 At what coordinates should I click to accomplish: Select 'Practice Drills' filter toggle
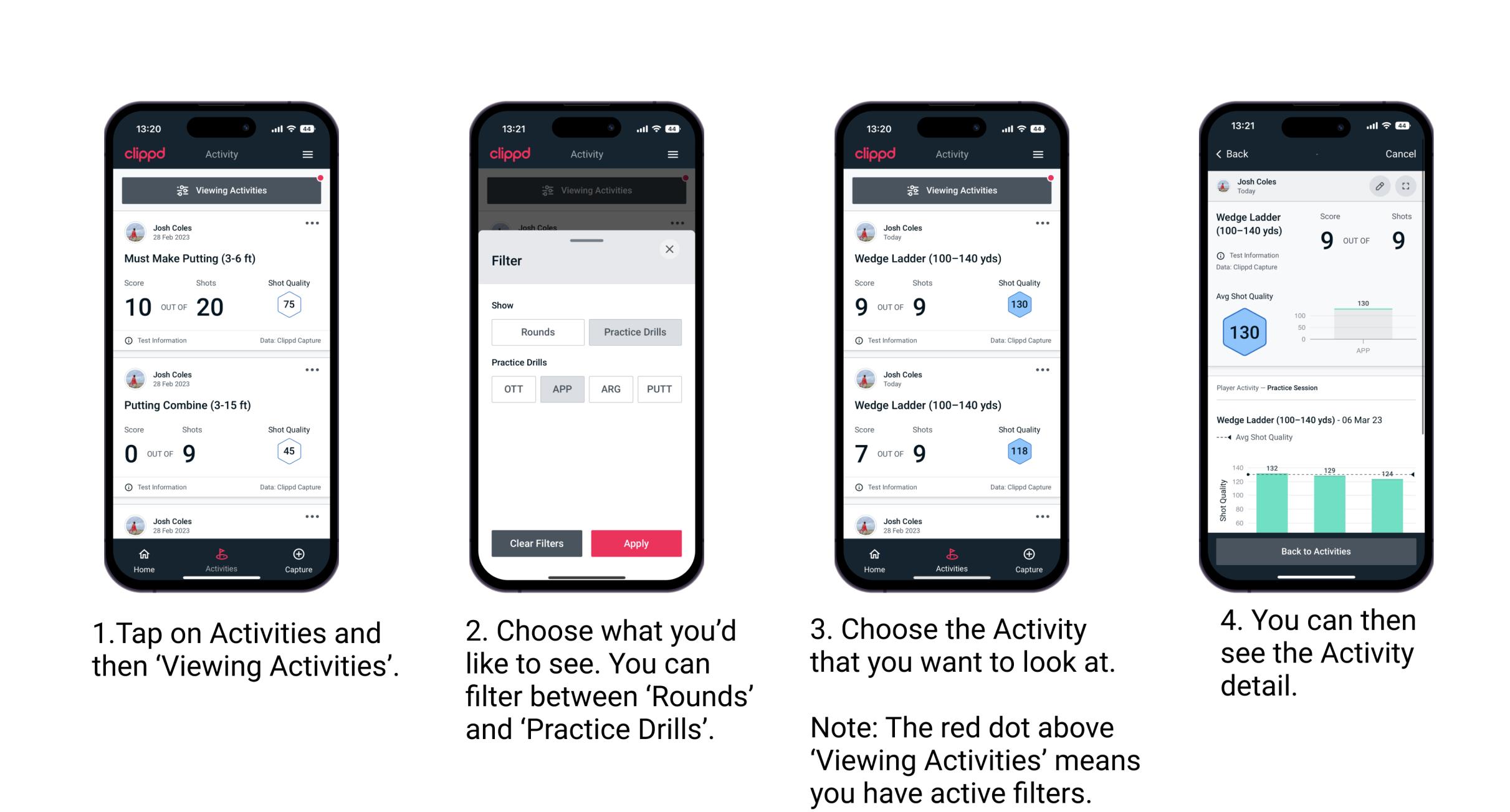point(634,332)
